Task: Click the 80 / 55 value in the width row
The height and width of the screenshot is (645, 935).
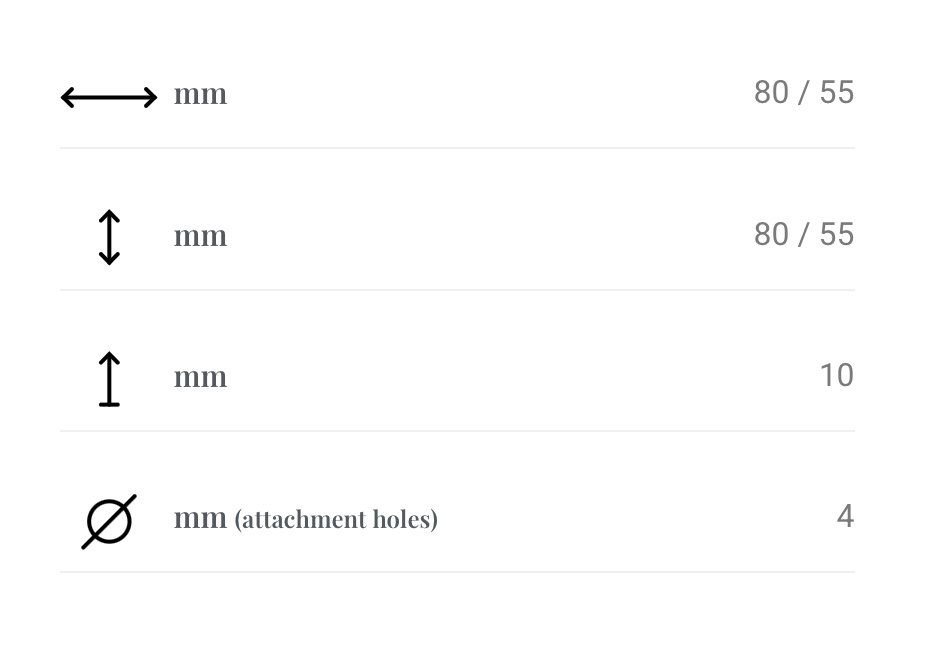Action: click(x=804, y=92)
